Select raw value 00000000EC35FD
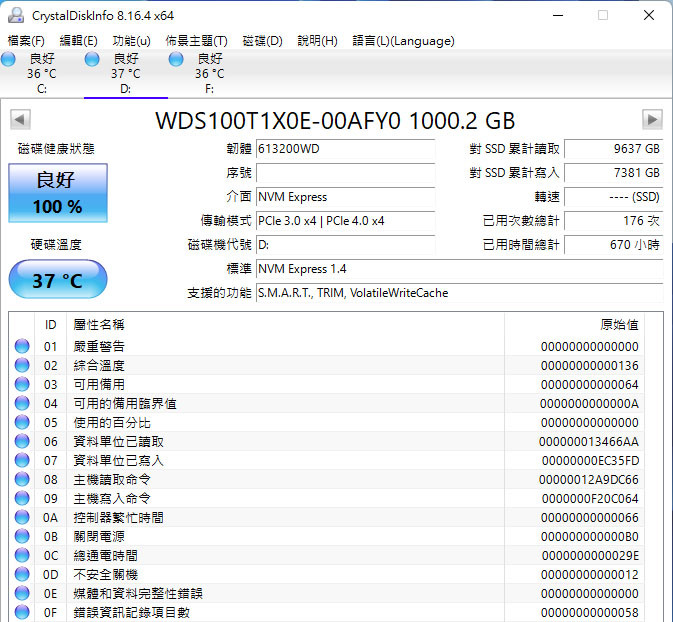The height and width of the screenshot is (622, 673). (590, 461)
